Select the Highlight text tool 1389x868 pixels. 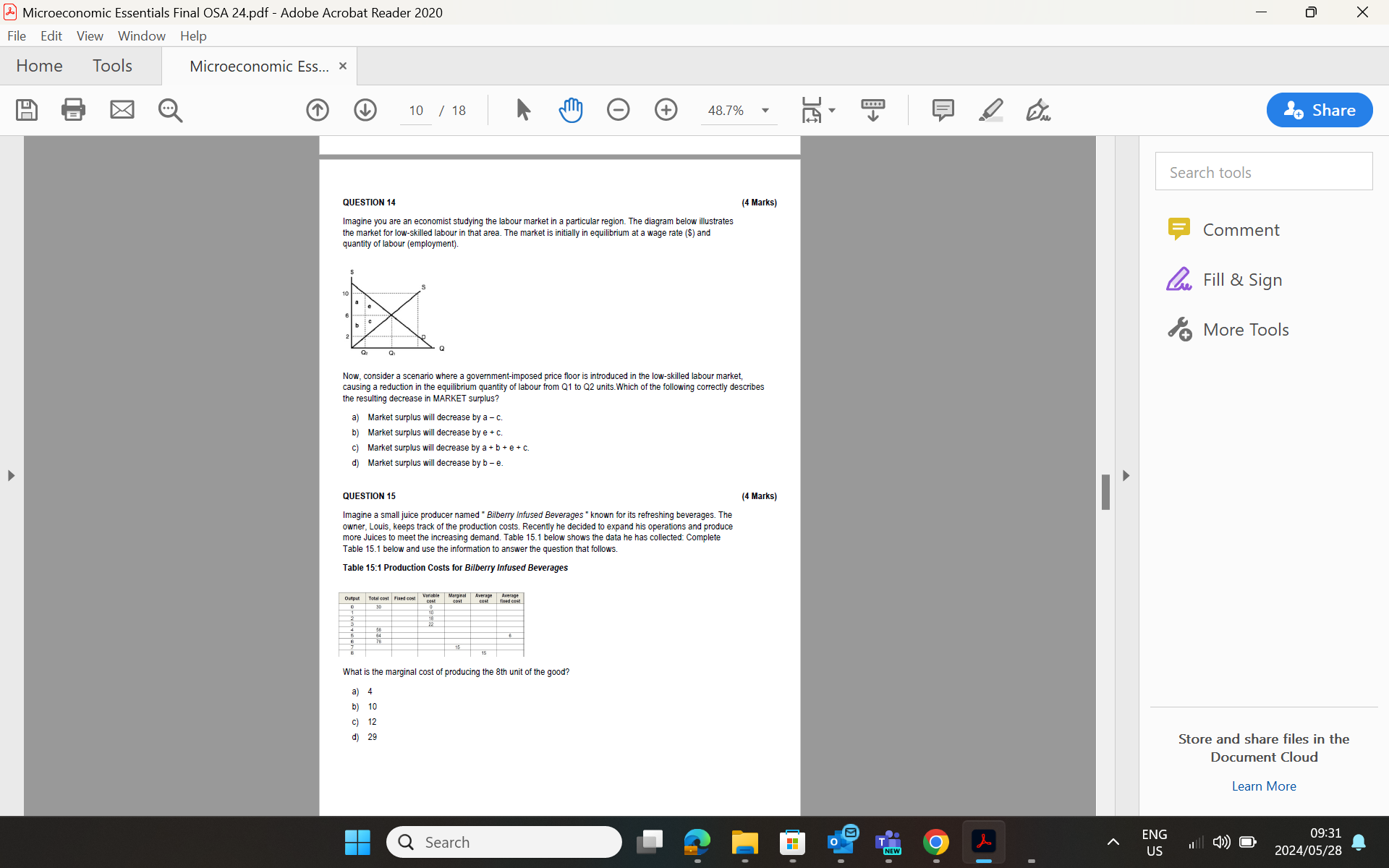coord(990,110)
